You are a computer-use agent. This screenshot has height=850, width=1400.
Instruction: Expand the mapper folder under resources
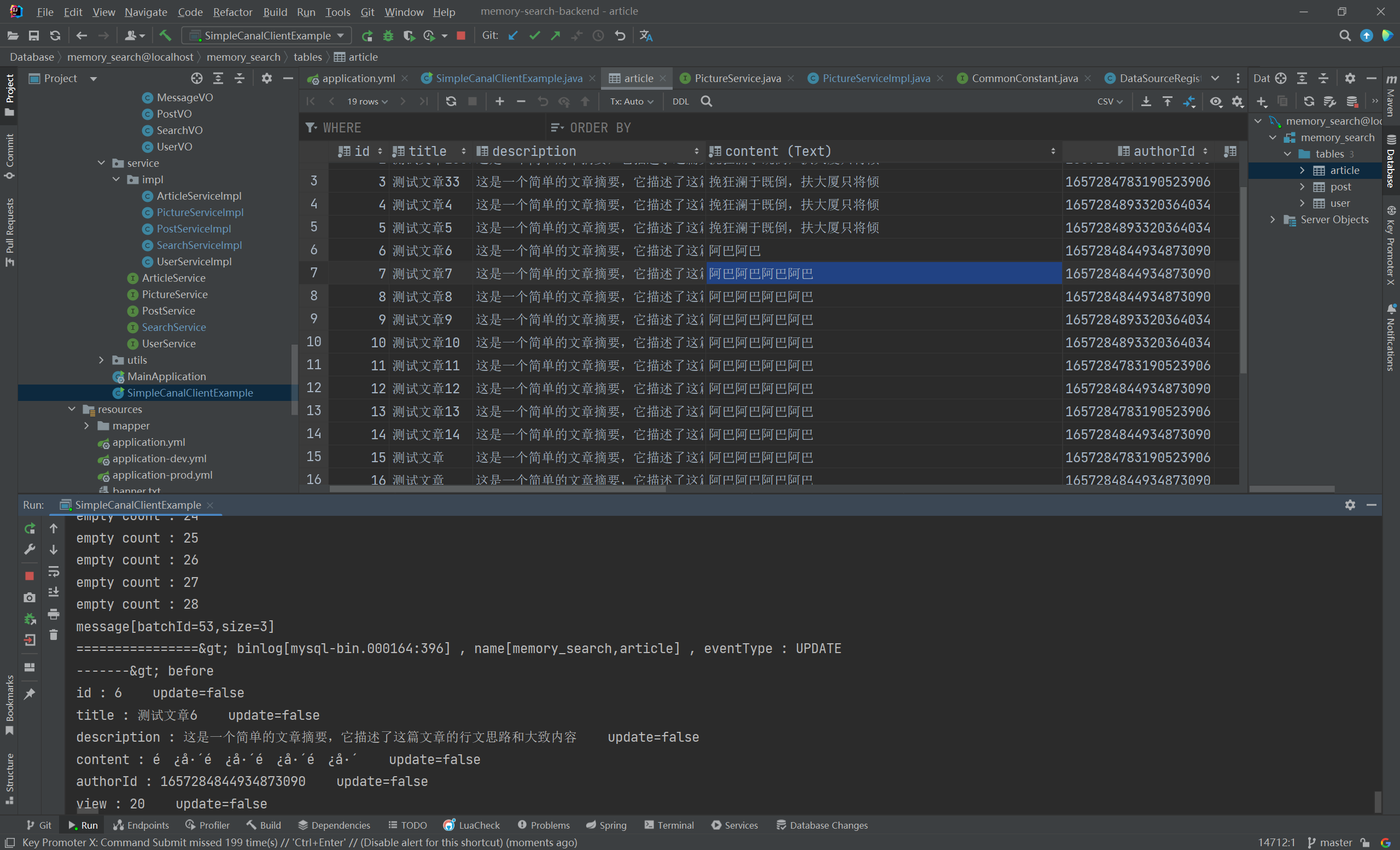[x=86, y=426]
